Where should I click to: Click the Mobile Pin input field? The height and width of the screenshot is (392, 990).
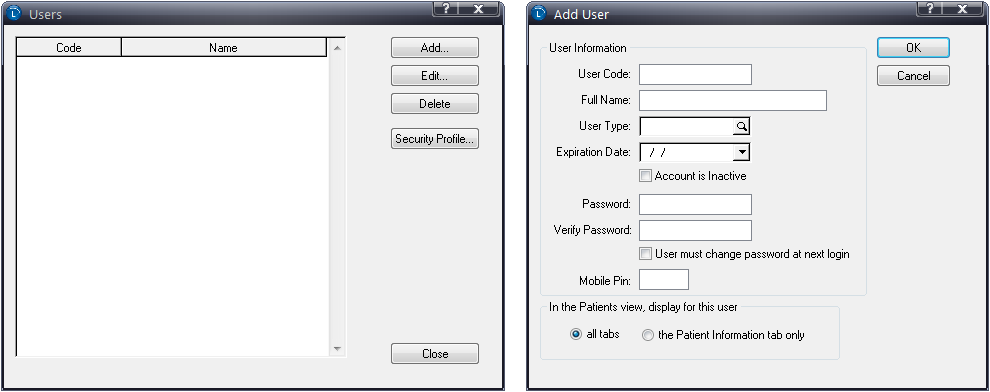tap(664, 280)
